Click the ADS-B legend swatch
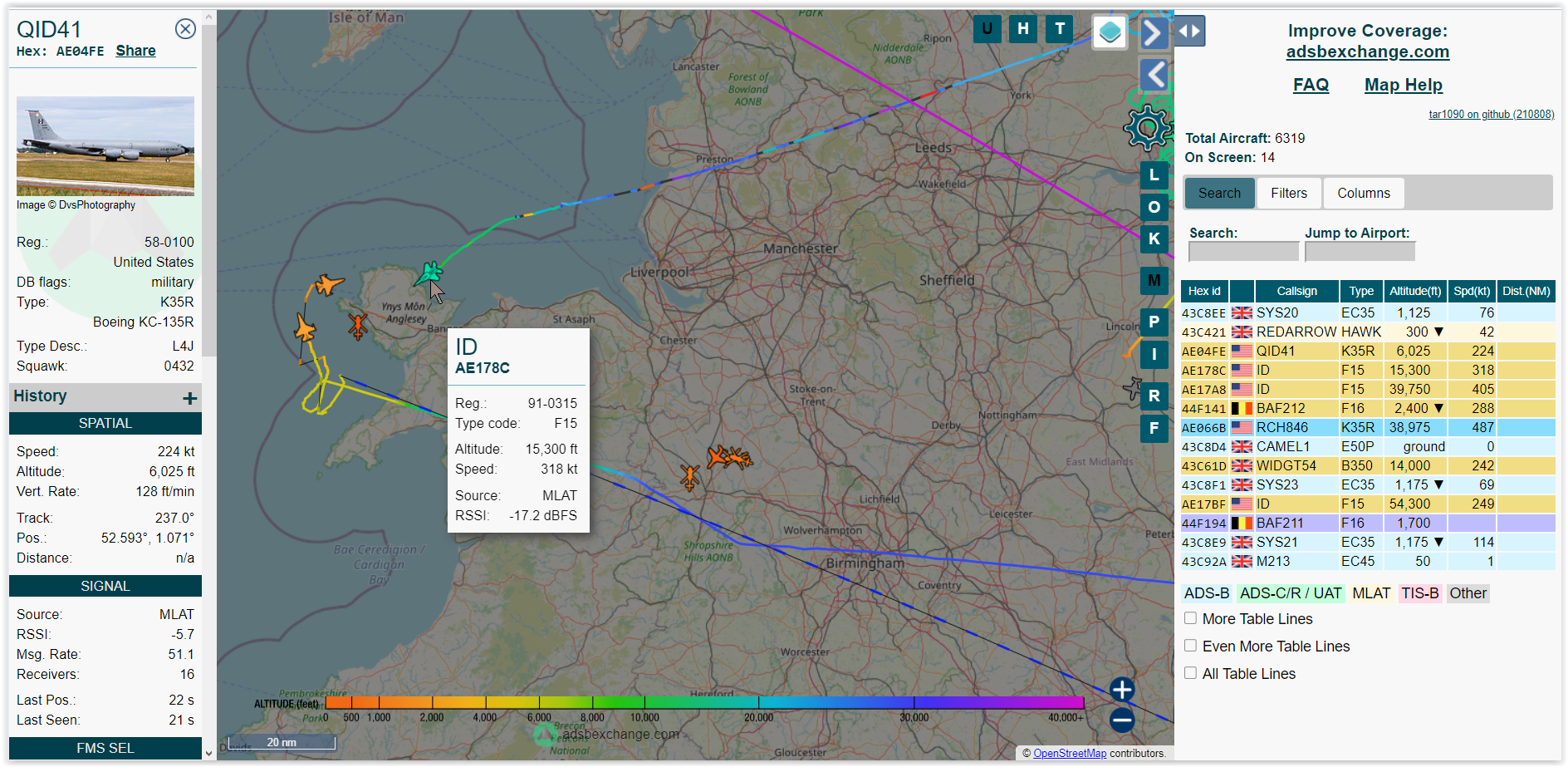 tap(1206, 593)
